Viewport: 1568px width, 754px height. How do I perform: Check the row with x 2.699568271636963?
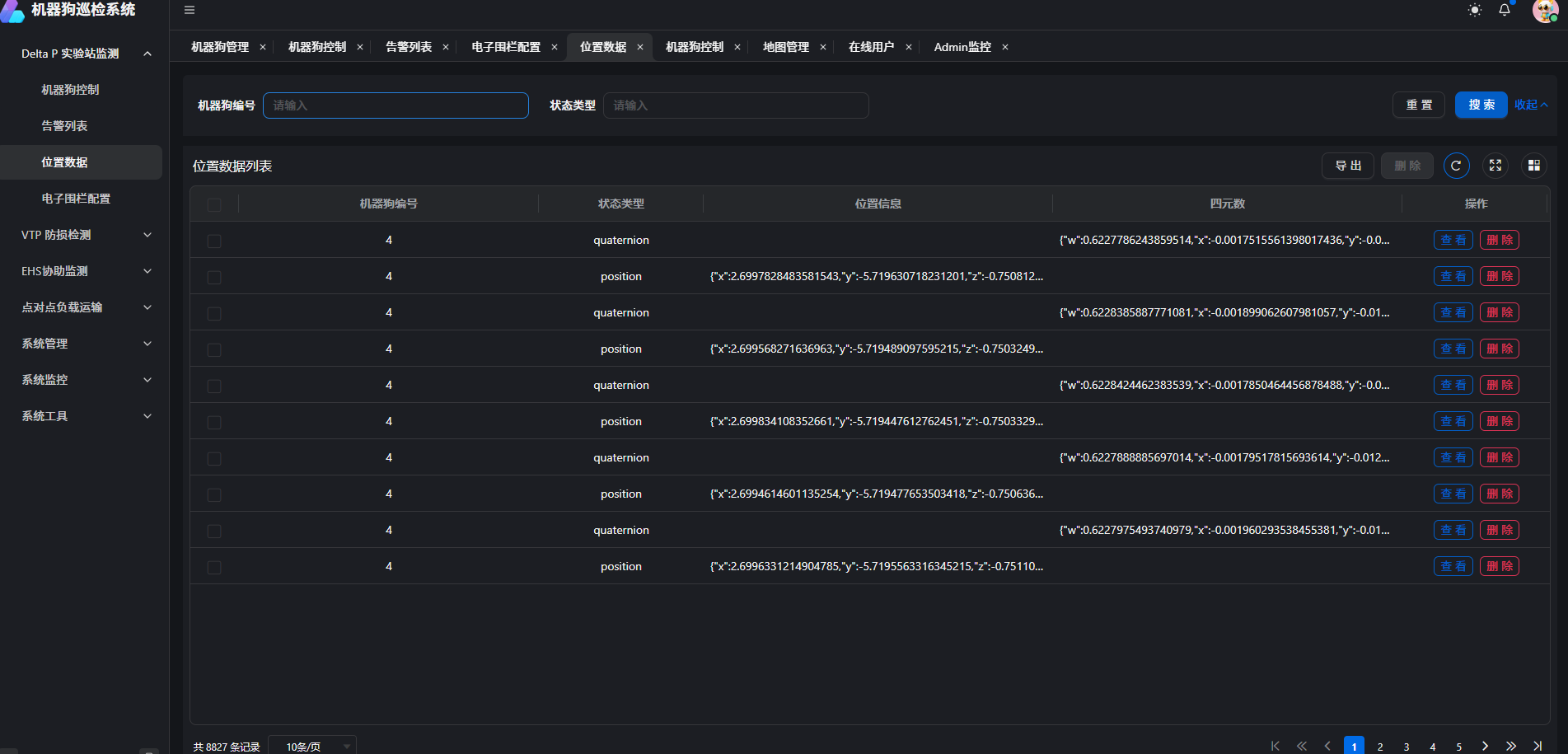click(214, 349)
